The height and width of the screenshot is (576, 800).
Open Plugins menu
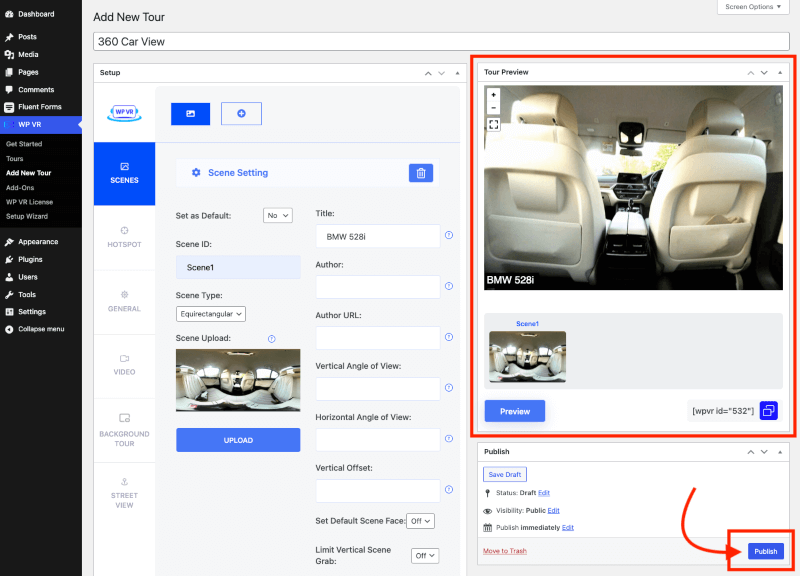(x=30, y=259)
